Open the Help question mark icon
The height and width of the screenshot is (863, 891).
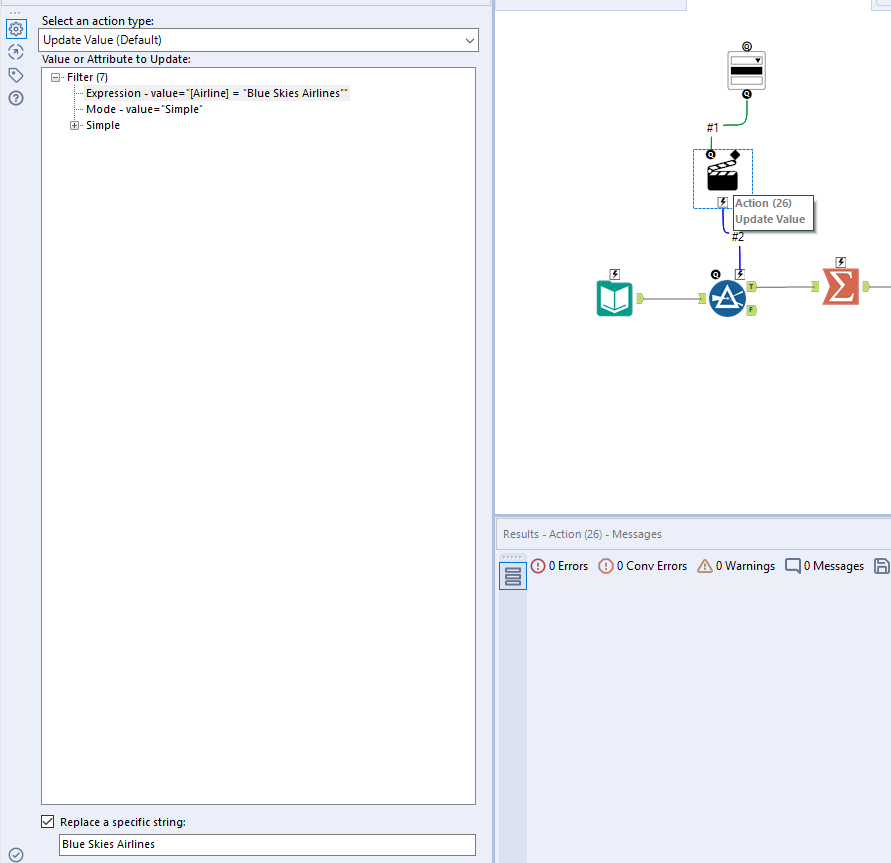click(16, 98)
